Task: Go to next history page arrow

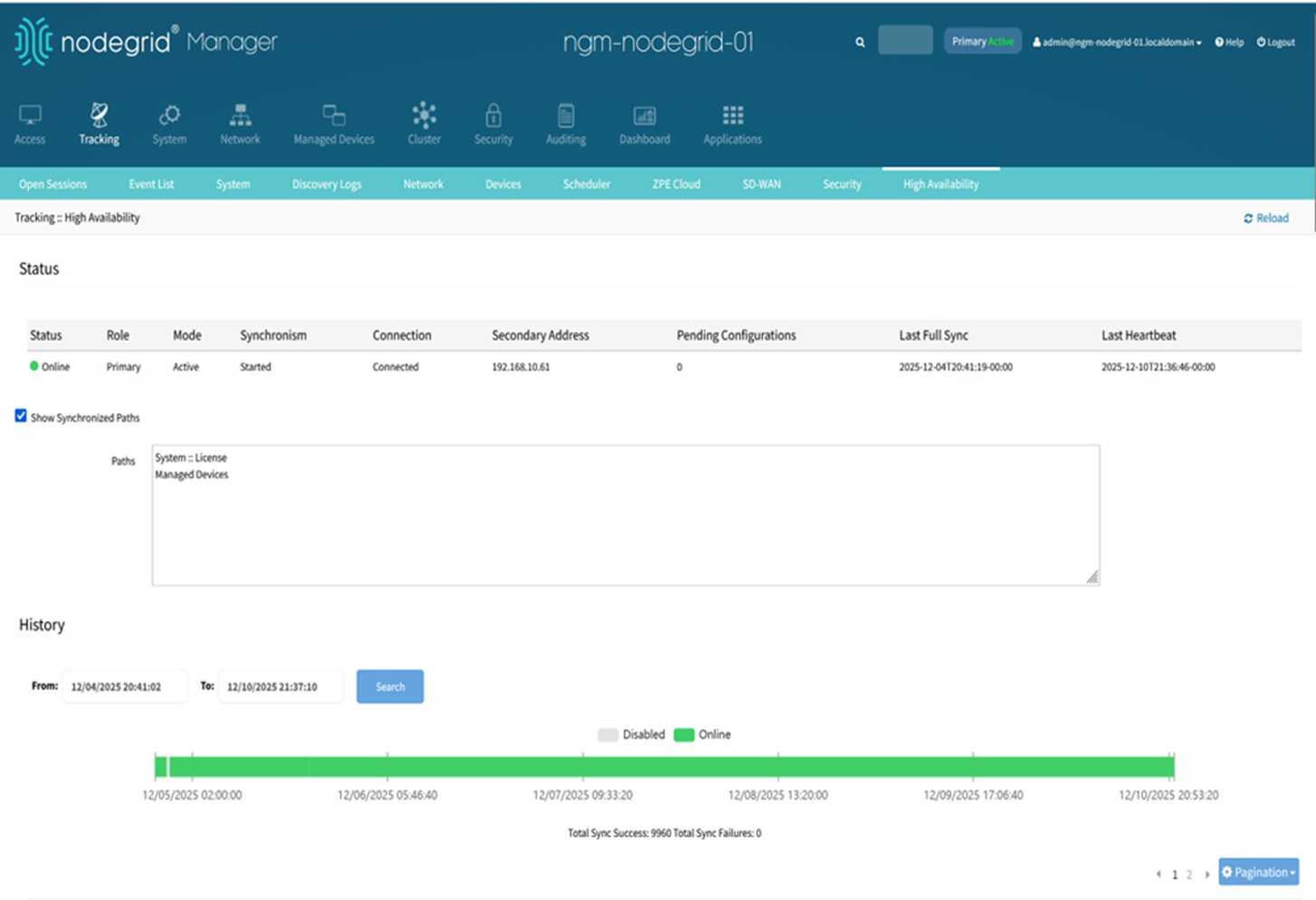Action: point(1206,875)
